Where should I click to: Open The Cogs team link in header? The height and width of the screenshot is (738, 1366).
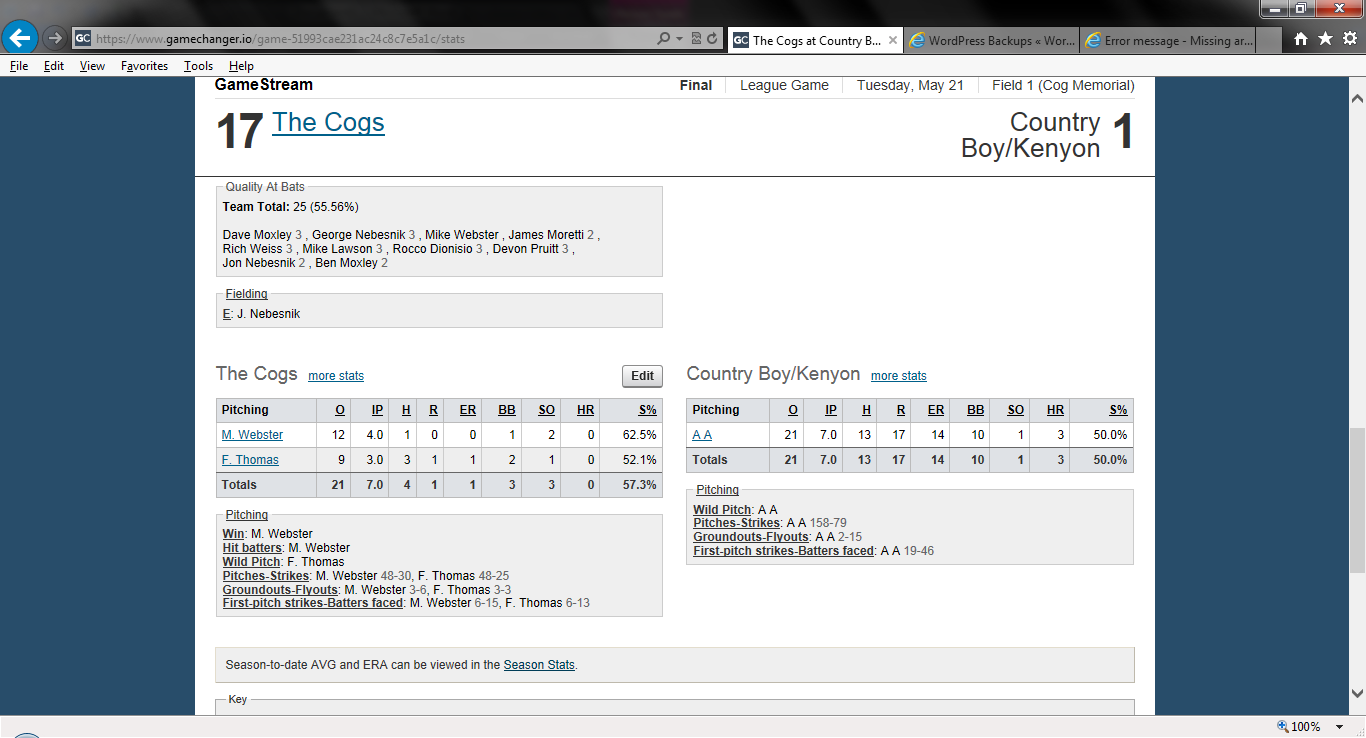tap(328, 122)
